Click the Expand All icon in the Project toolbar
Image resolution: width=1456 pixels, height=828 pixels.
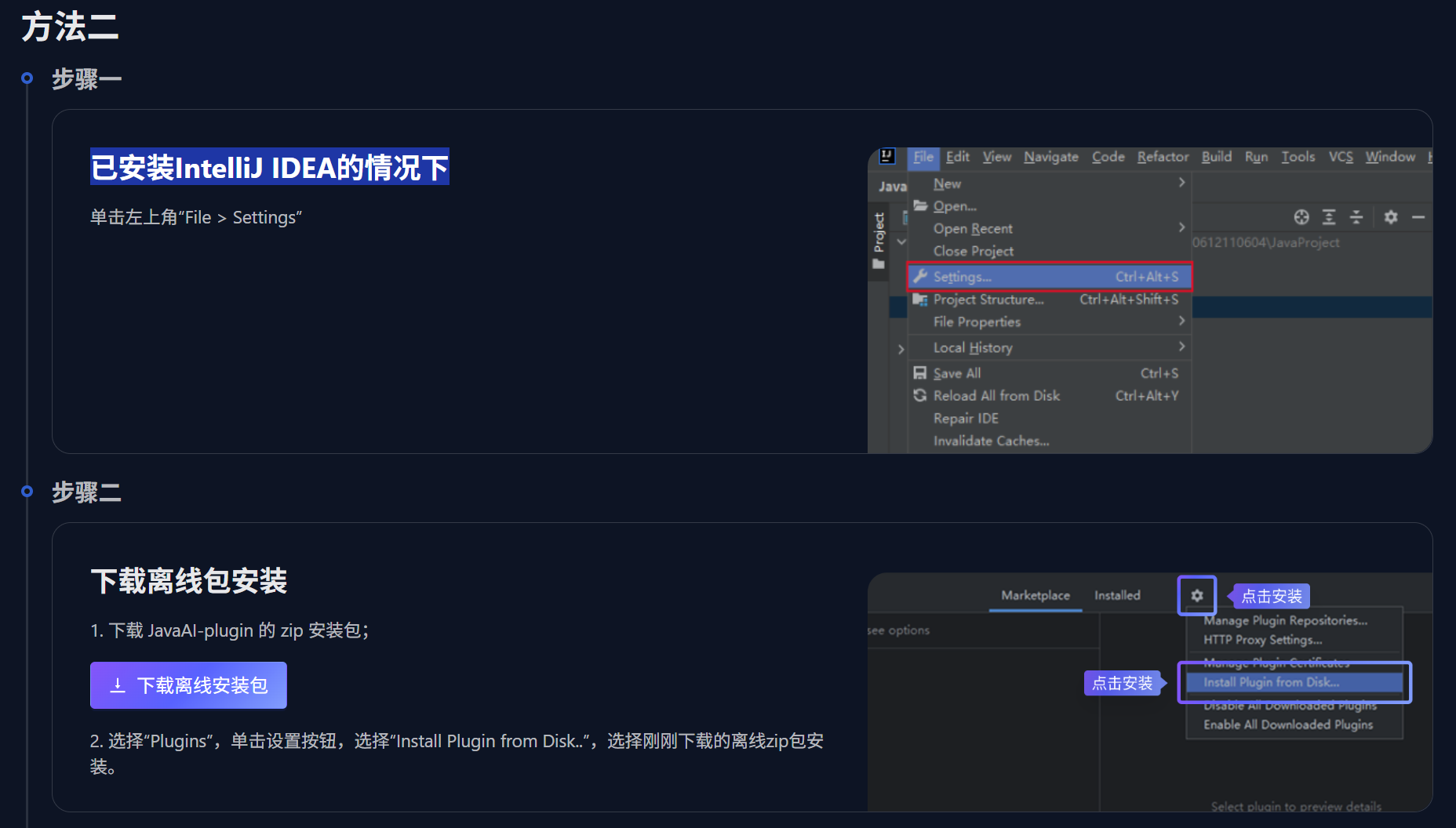tap(1329, 217)
